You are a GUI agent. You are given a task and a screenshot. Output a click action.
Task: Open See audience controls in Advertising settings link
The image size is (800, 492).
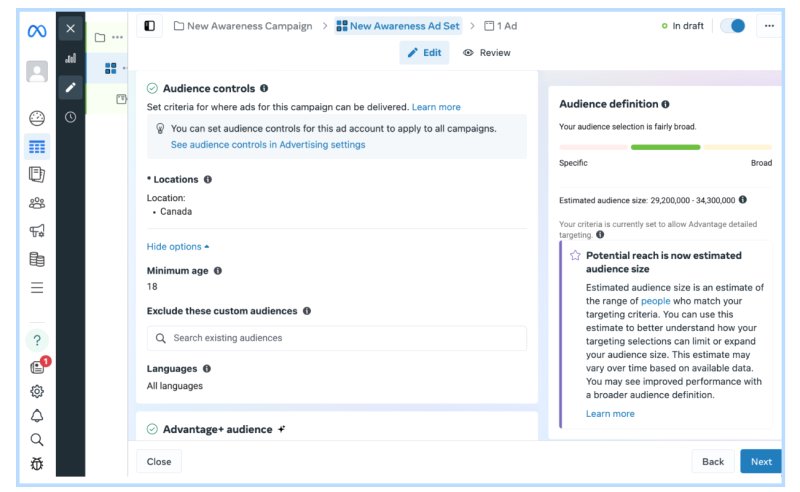point(268,145)
